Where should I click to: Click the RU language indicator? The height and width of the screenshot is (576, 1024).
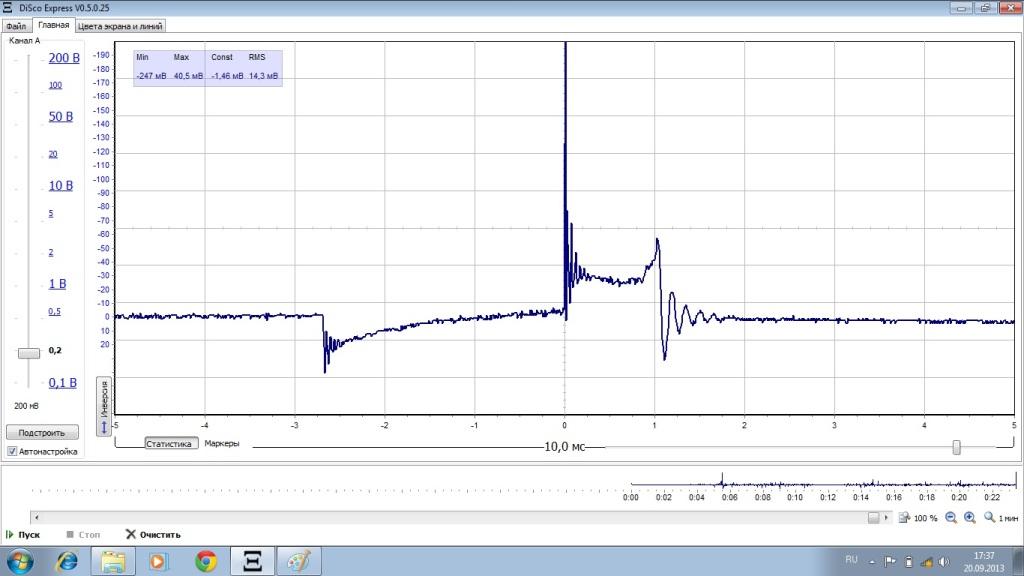click(852, 560)
